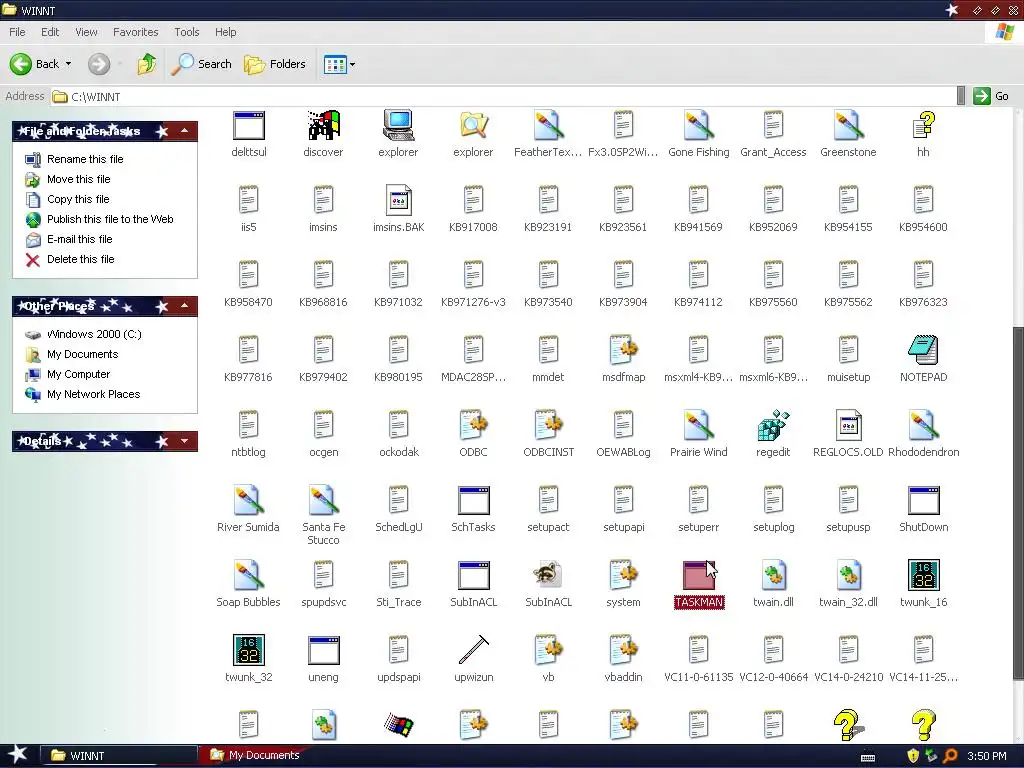
Task: Expand the Details panel
Action: coord(185,441)
